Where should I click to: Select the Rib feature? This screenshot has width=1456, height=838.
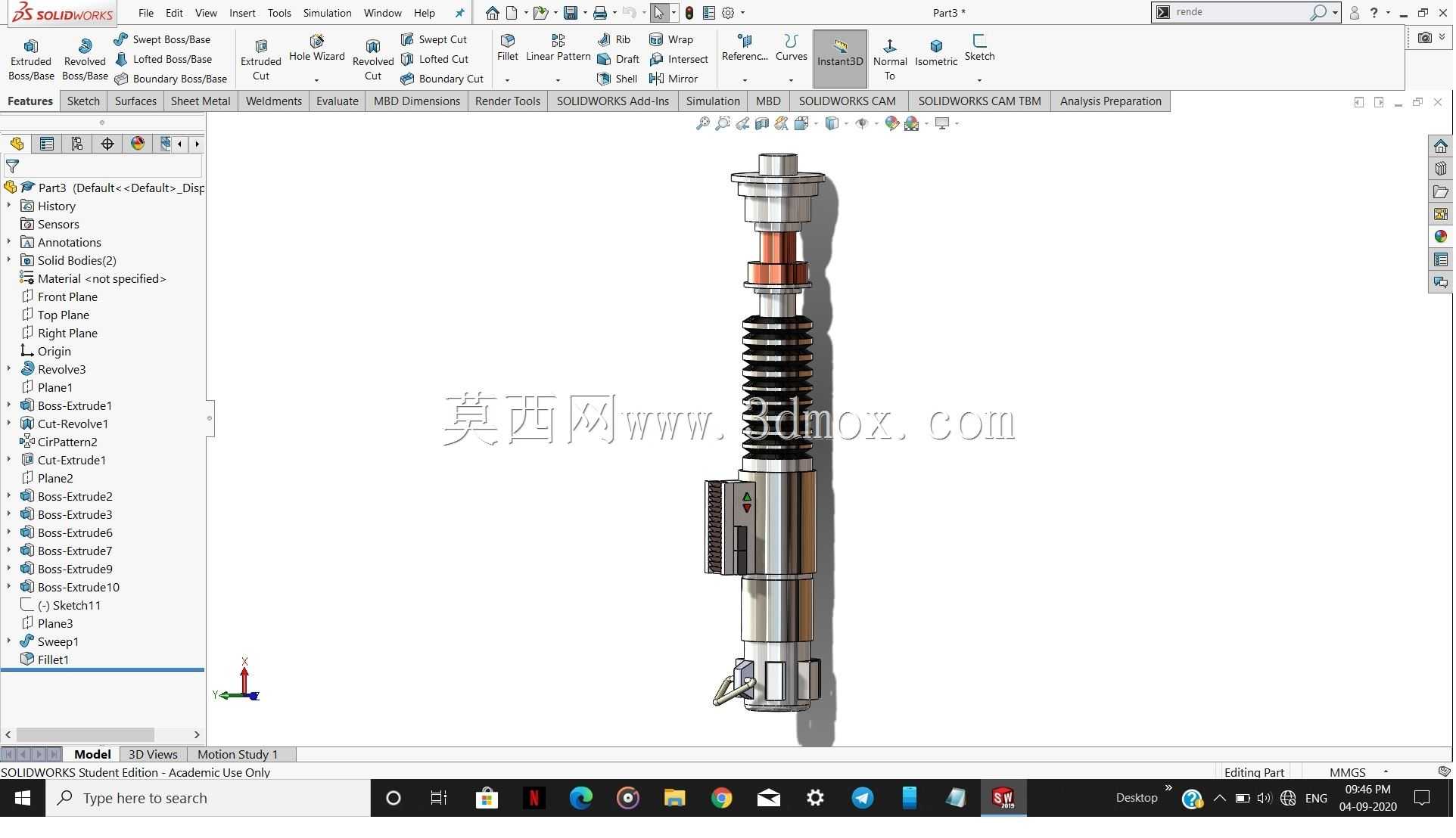(614, 39)
